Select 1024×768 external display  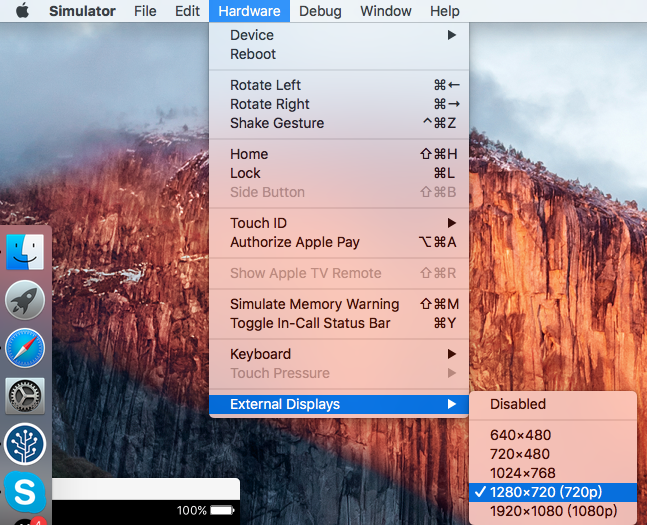tap(553, 473)
